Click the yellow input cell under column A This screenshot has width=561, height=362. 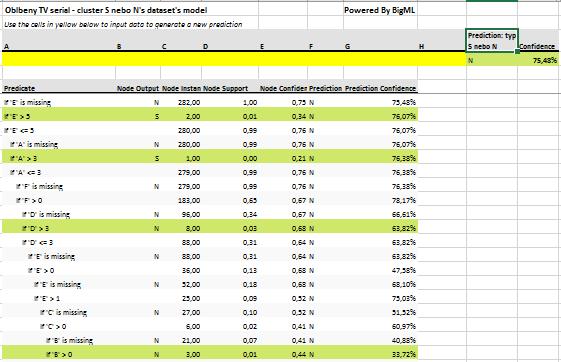click(59, 59)
